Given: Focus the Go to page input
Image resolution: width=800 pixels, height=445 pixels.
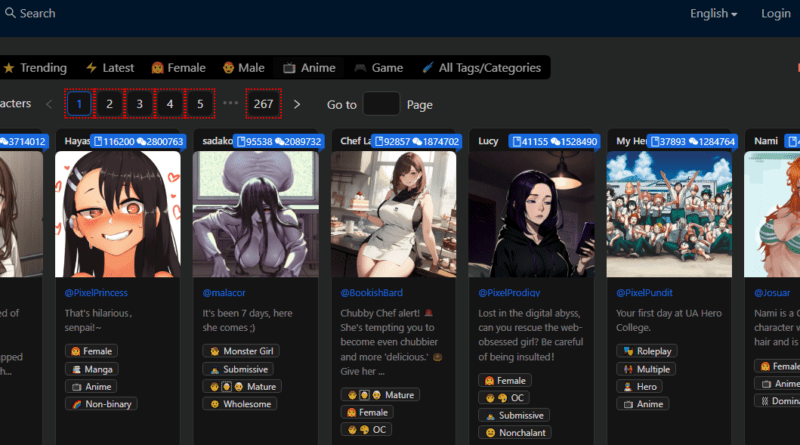Looking at the screenshot, I should point(381,104).
